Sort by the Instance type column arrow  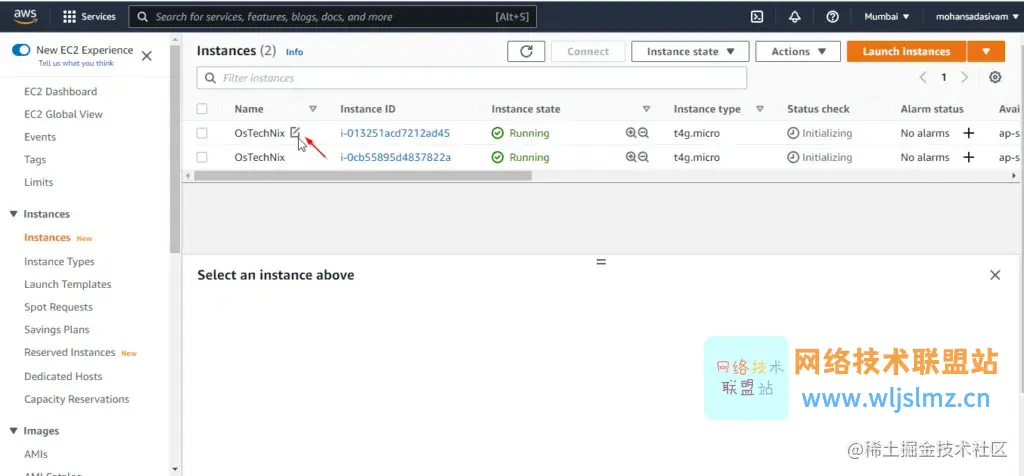click(760, 109)
